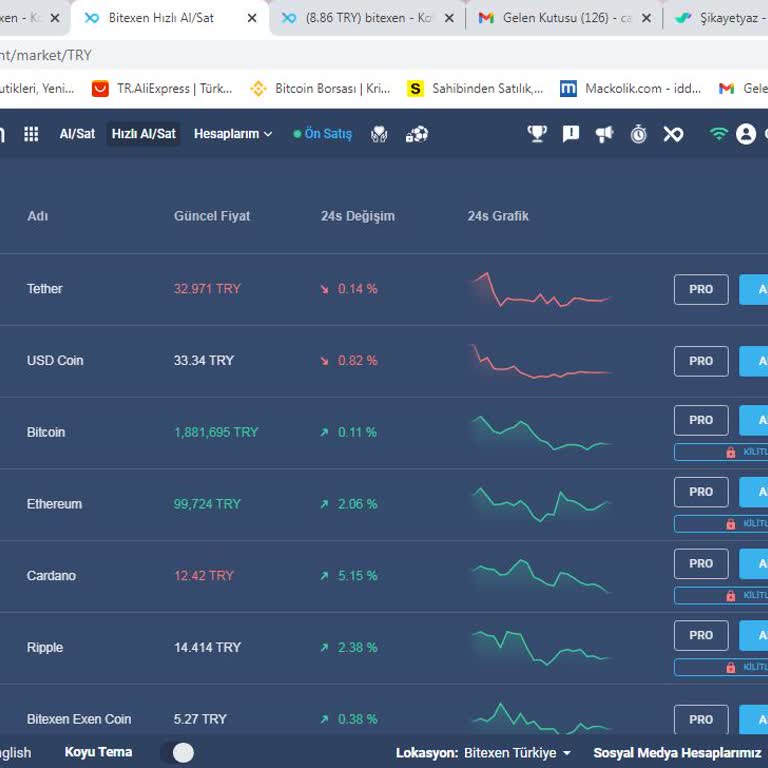Open the apps grid menu icon
The width and height of the screenshot is (768, 768).
[x=31, y=134]
